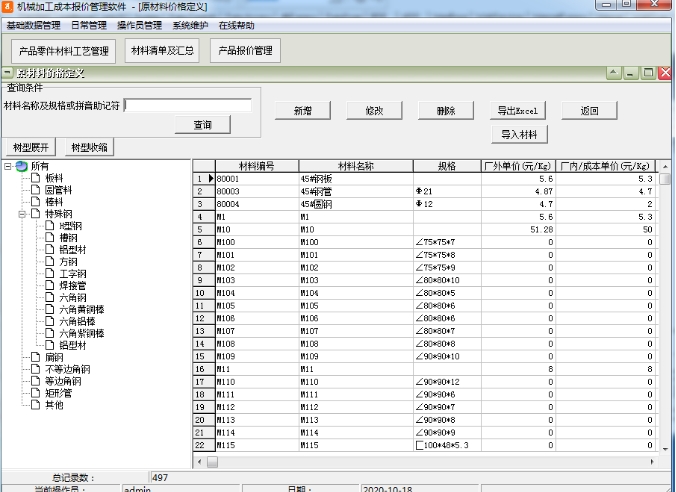Click the vertical scrollbar up arrow

(x=665, y=166)
